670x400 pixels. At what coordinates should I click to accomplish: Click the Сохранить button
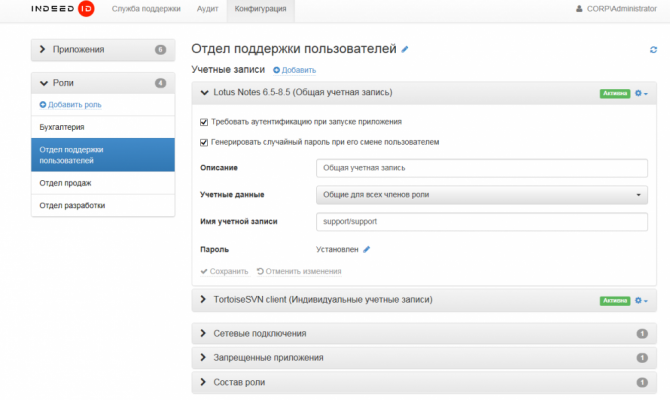click(x=224, y=271)
